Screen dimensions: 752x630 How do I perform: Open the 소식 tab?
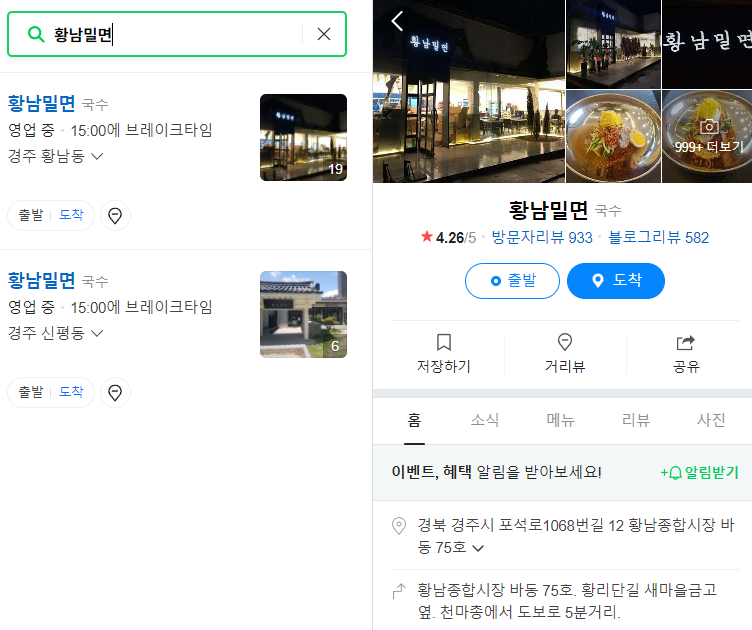click(485, 420)
